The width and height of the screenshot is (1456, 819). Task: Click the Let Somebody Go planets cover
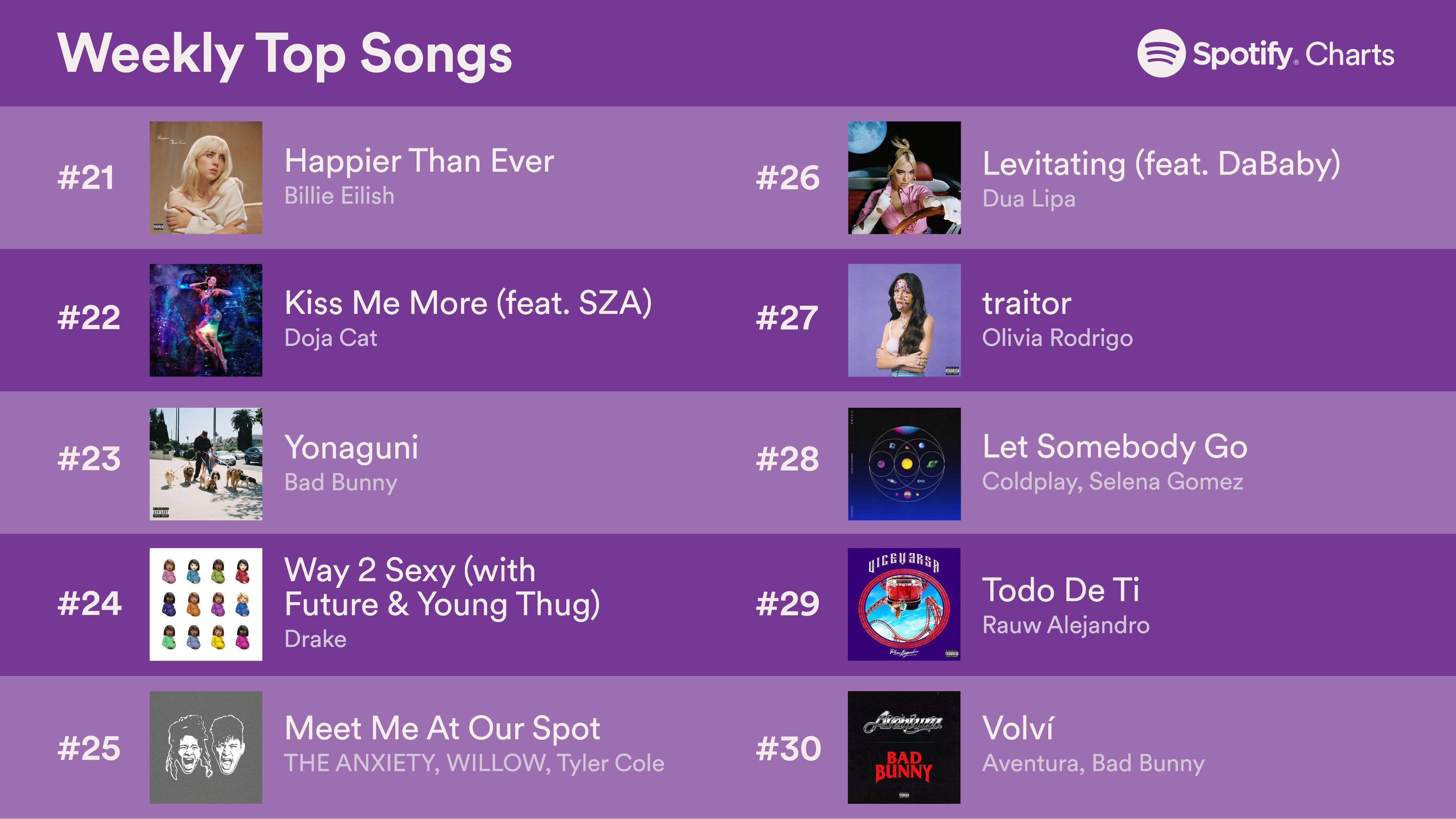904,464
